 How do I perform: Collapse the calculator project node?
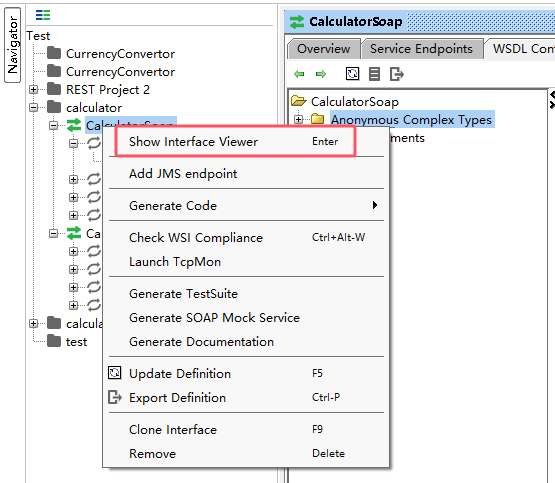(x=33, y=107)
